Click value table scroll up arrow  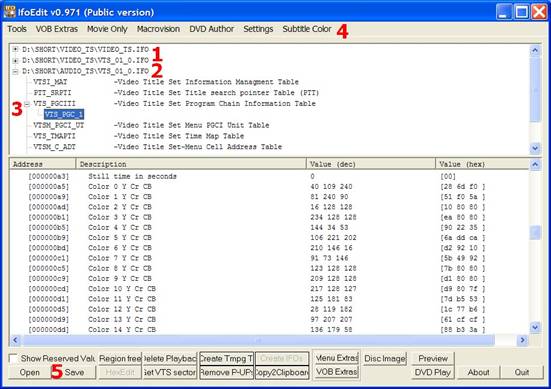(x=535, y=164)
